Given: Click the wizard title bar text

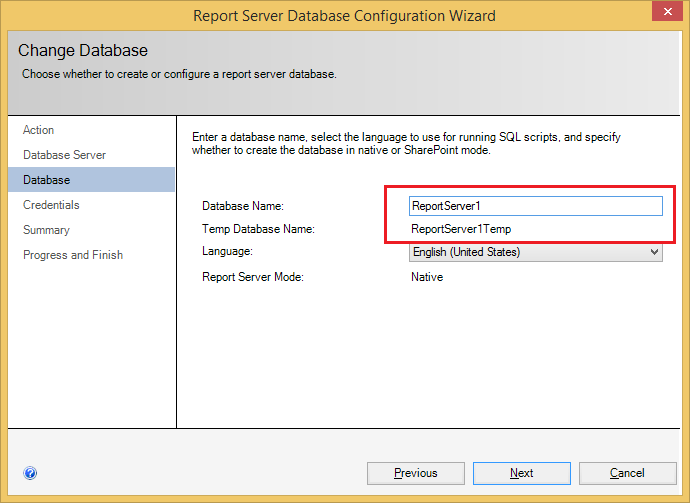Looking at the screenshot, I should 344,16.
